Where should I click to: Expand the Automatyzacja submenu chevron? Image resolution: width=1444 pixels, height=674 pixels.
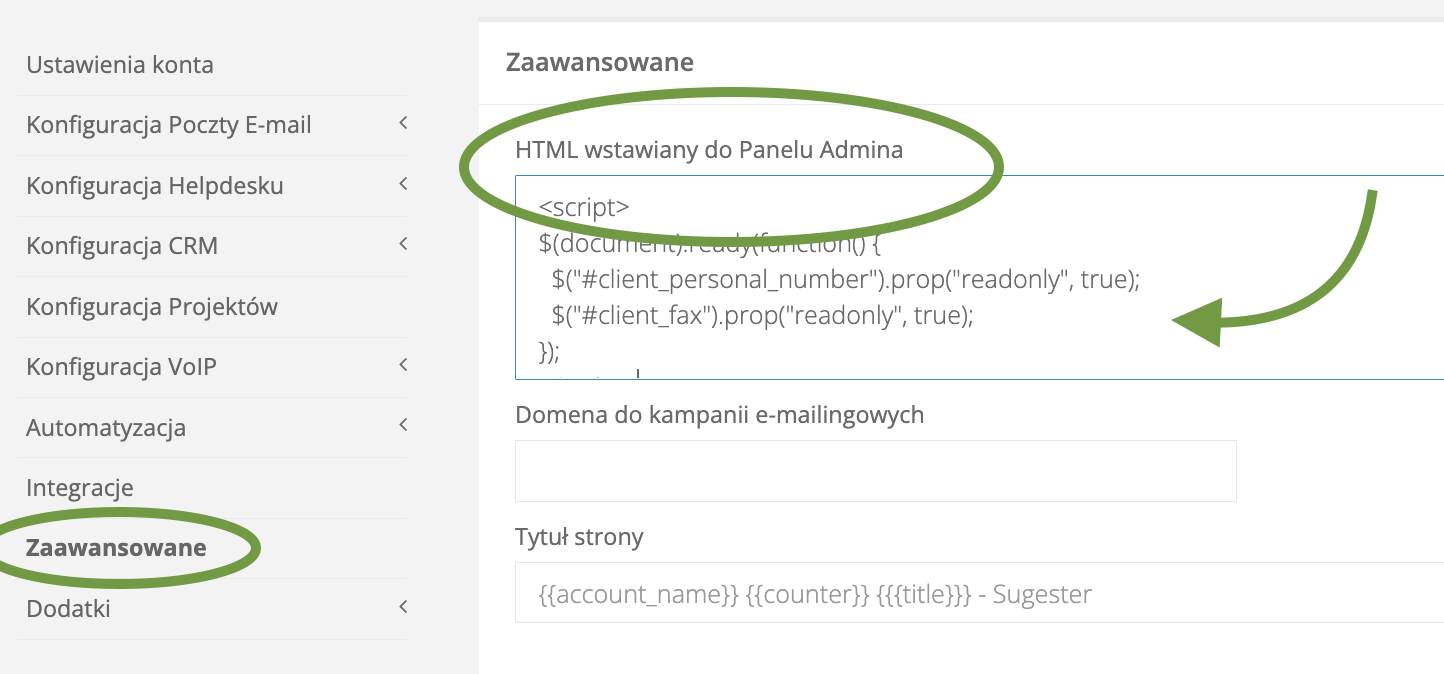403,425
